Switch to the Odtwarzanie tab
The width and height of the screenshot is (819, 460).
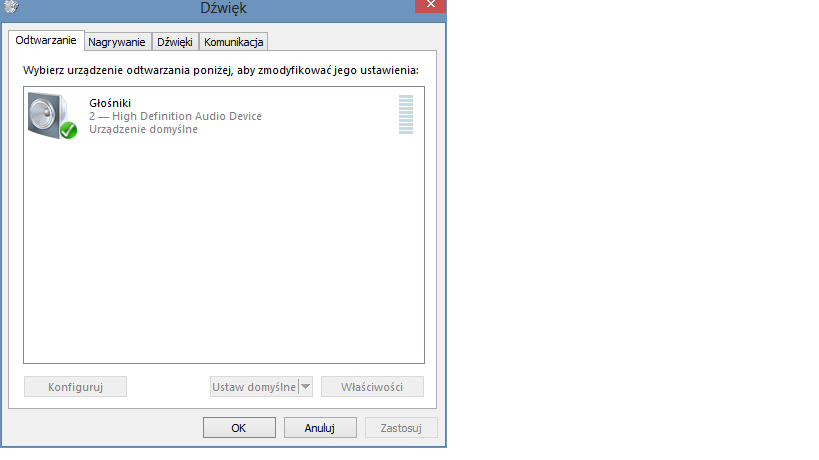click(x=46, y=40)
